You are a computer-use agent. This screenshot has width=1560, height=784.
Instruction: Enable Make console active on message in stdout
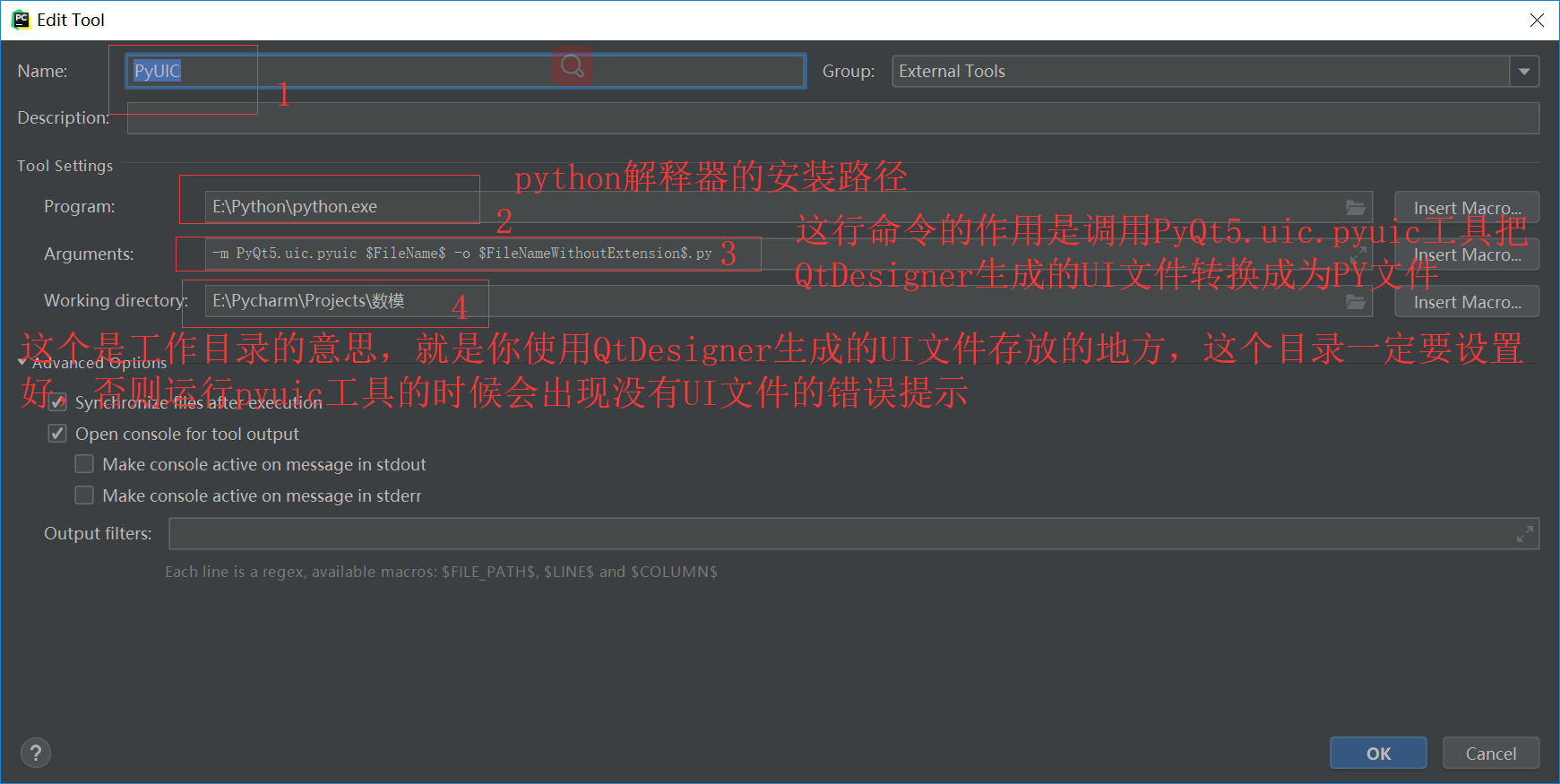click(x=84, y=464)
